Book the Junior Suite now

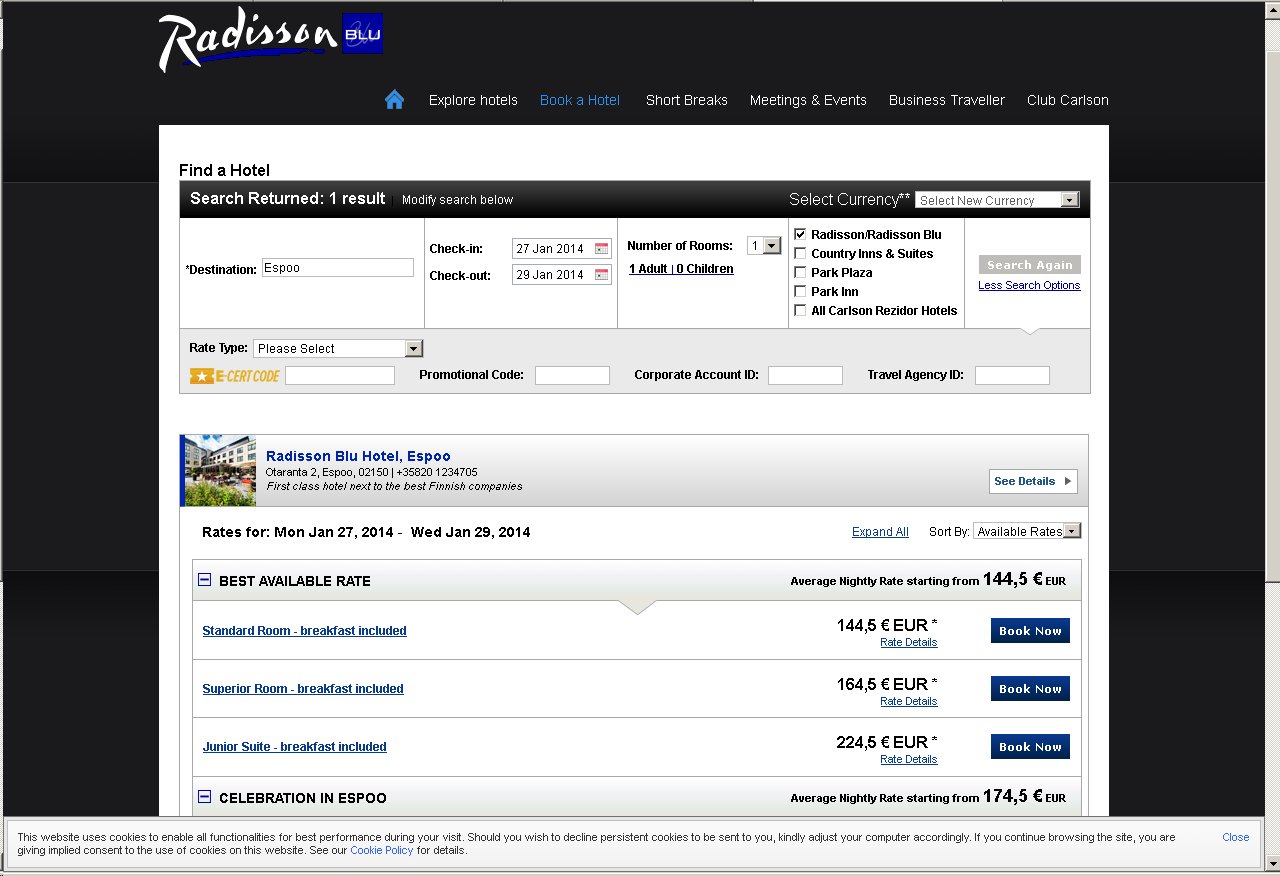[x=1030, y=747]
